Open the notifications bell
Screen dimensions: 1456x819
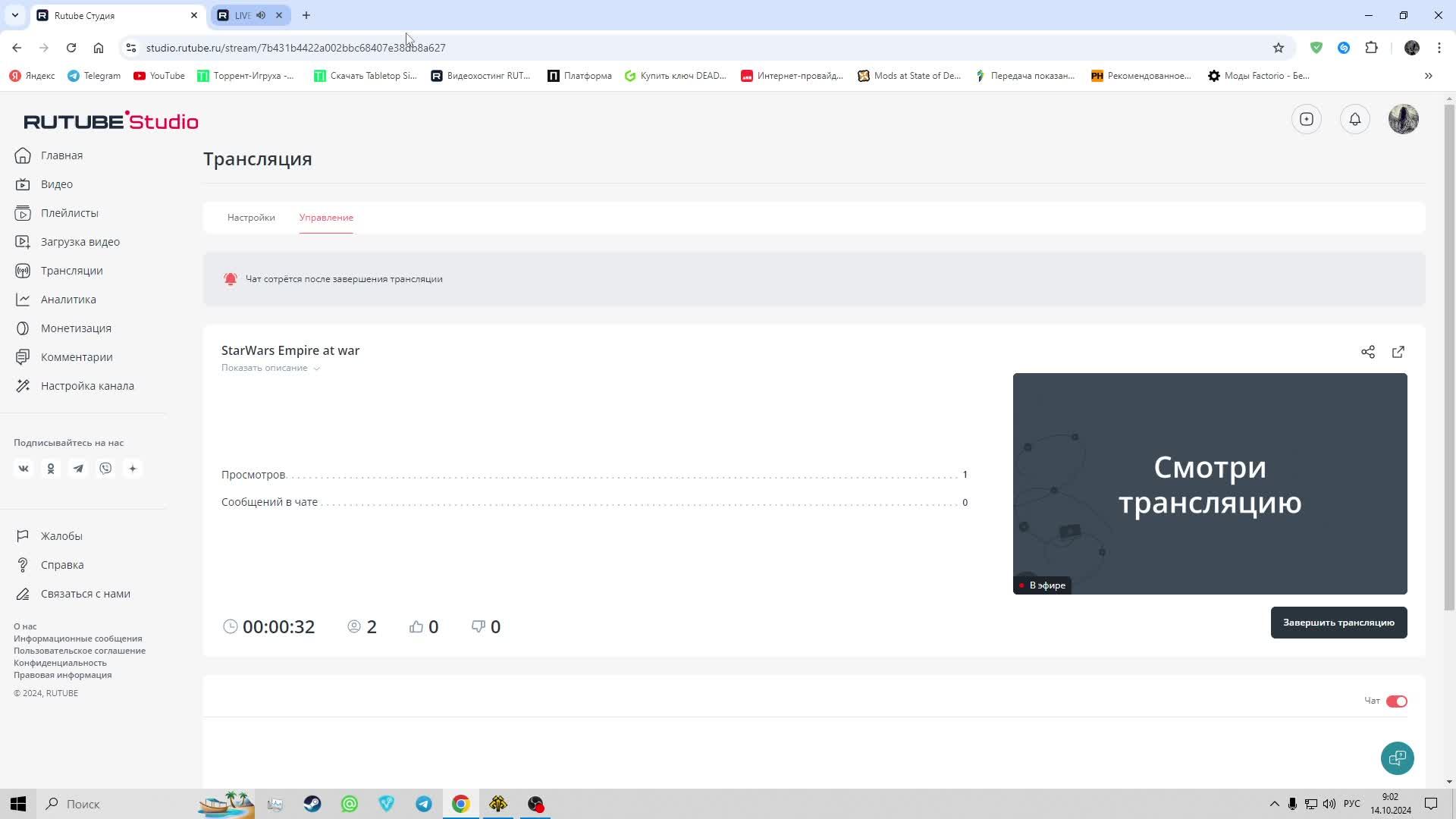1354,119
